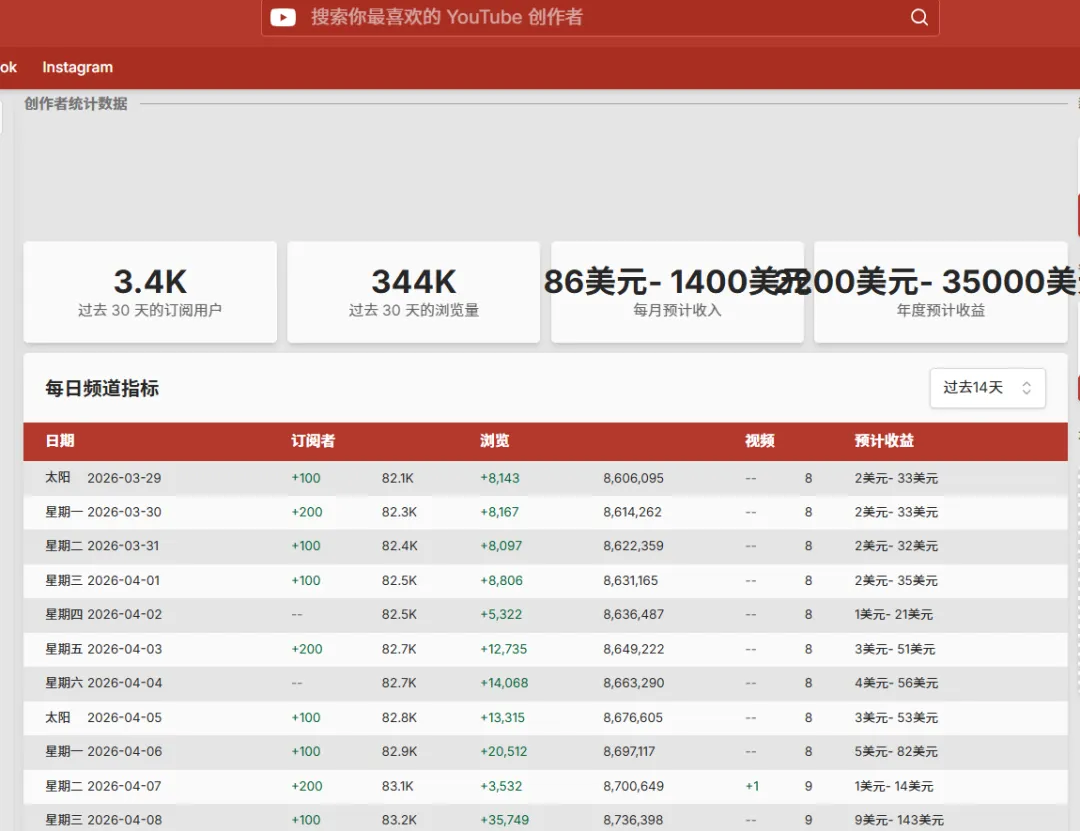Click the up-down arrows in 过去14天 selector
The height and width of the screenshot is (831, 1080).
tap(1026, 388)
